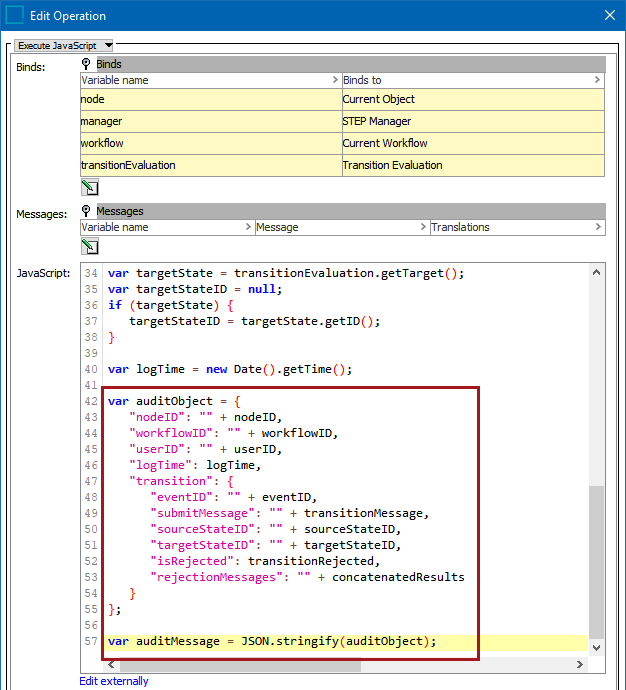Image resolution: width=626 pixels, height=690 pixels.
Task: Select the transitionEvaluation bind variable row
Action: 210,166
